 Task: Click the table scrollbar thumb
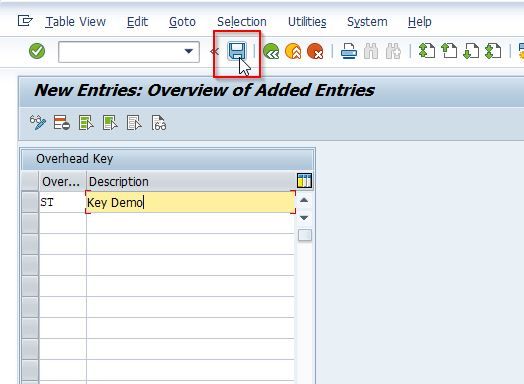(305, 235)
